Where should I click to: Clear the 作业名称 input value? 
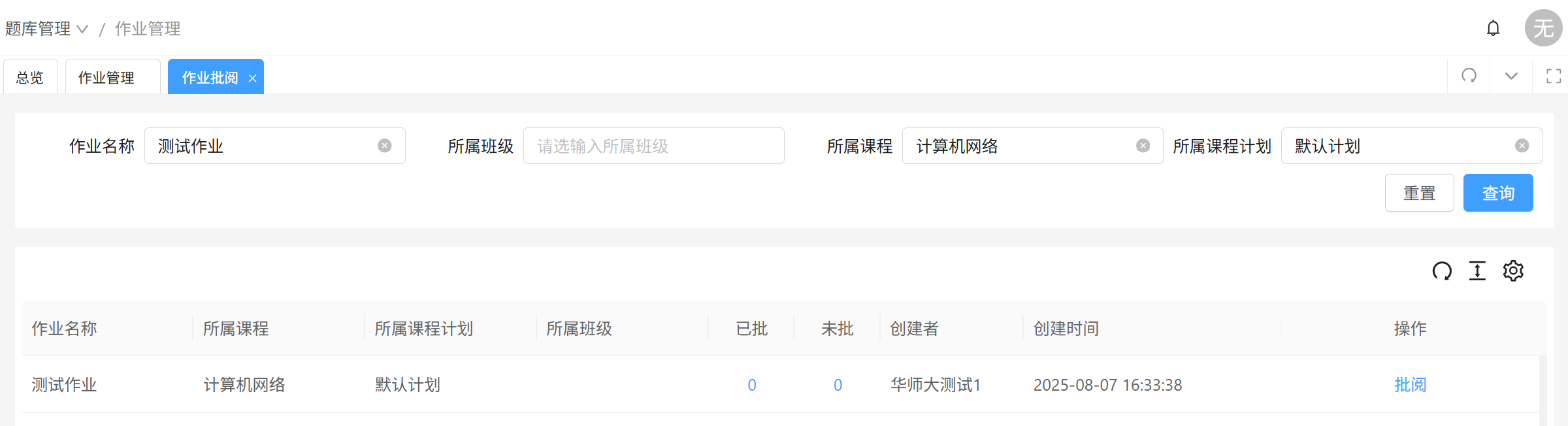point(385,146)
